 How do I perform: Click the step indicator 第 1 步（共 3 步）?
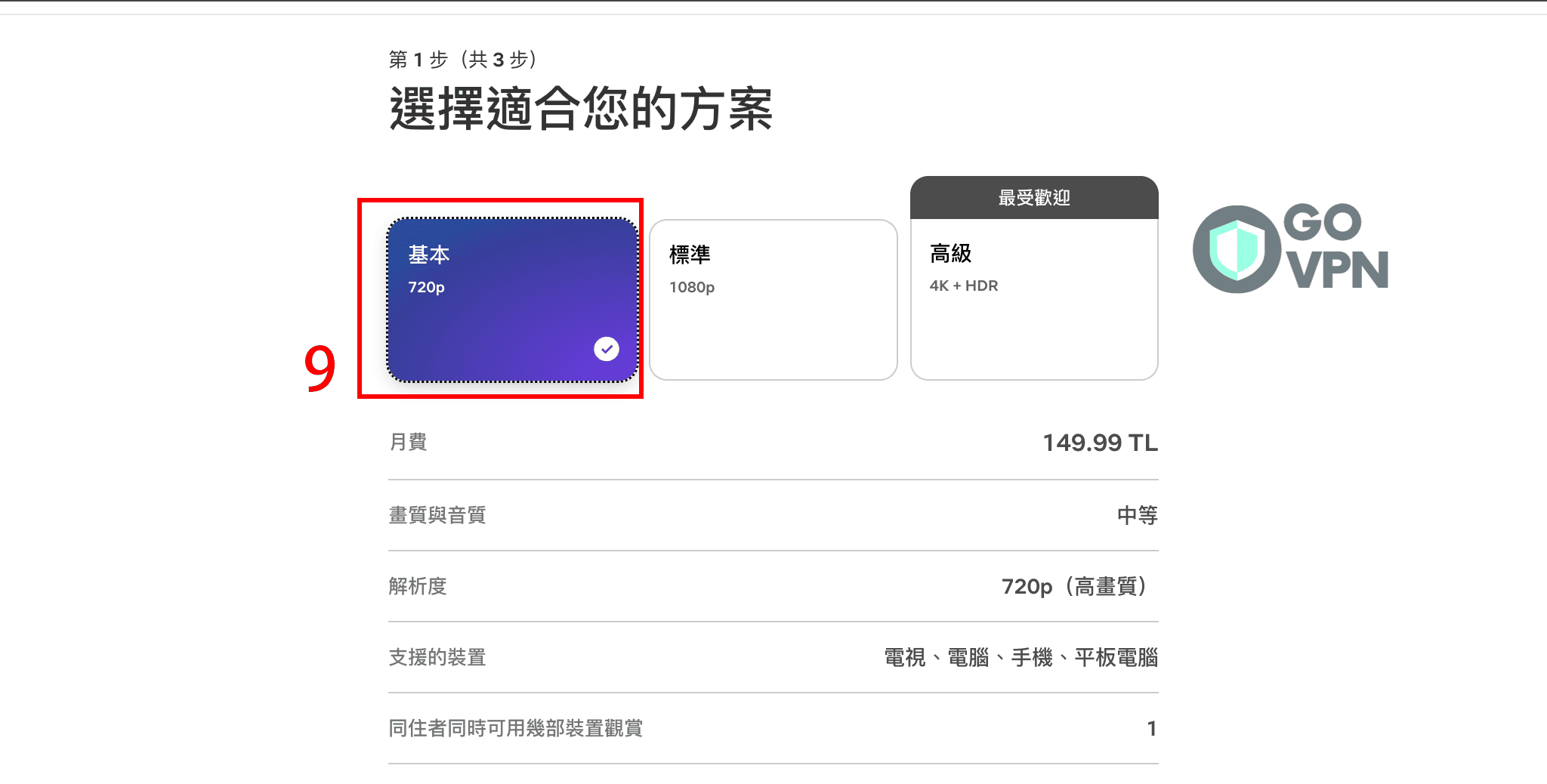463,60
